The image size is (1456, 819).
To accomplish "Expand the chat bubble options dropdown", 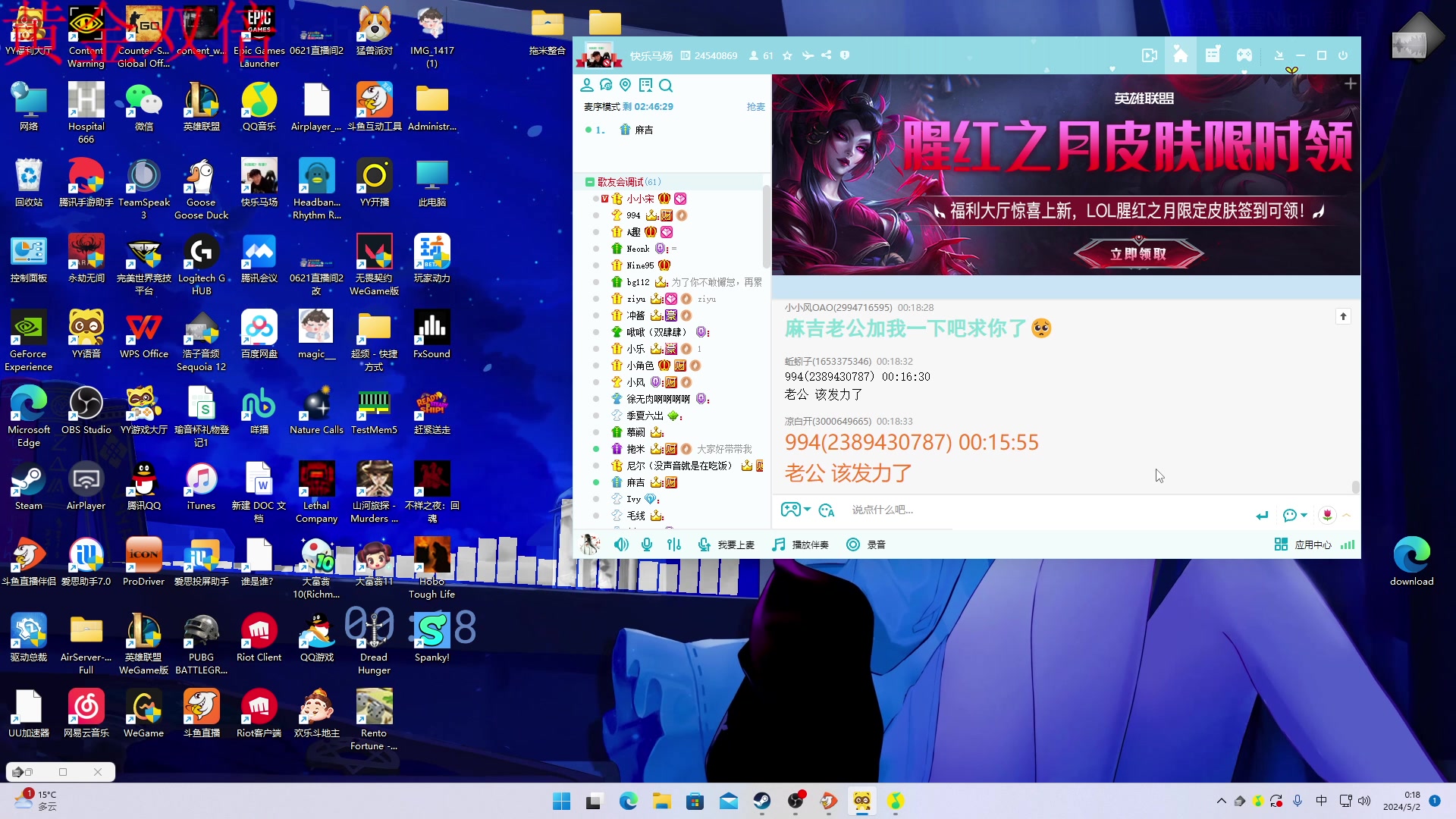I will [1304, 515].
